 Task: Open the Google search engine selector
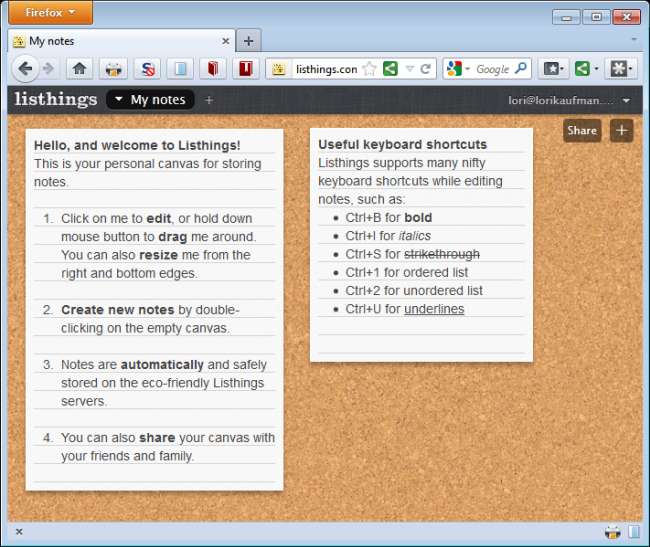tap(458, 69)
